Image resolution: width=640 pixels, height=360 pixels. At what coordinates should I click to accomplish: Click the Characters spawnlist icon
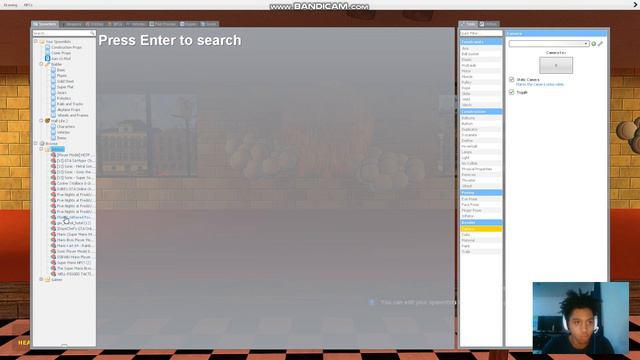[53, 127]
